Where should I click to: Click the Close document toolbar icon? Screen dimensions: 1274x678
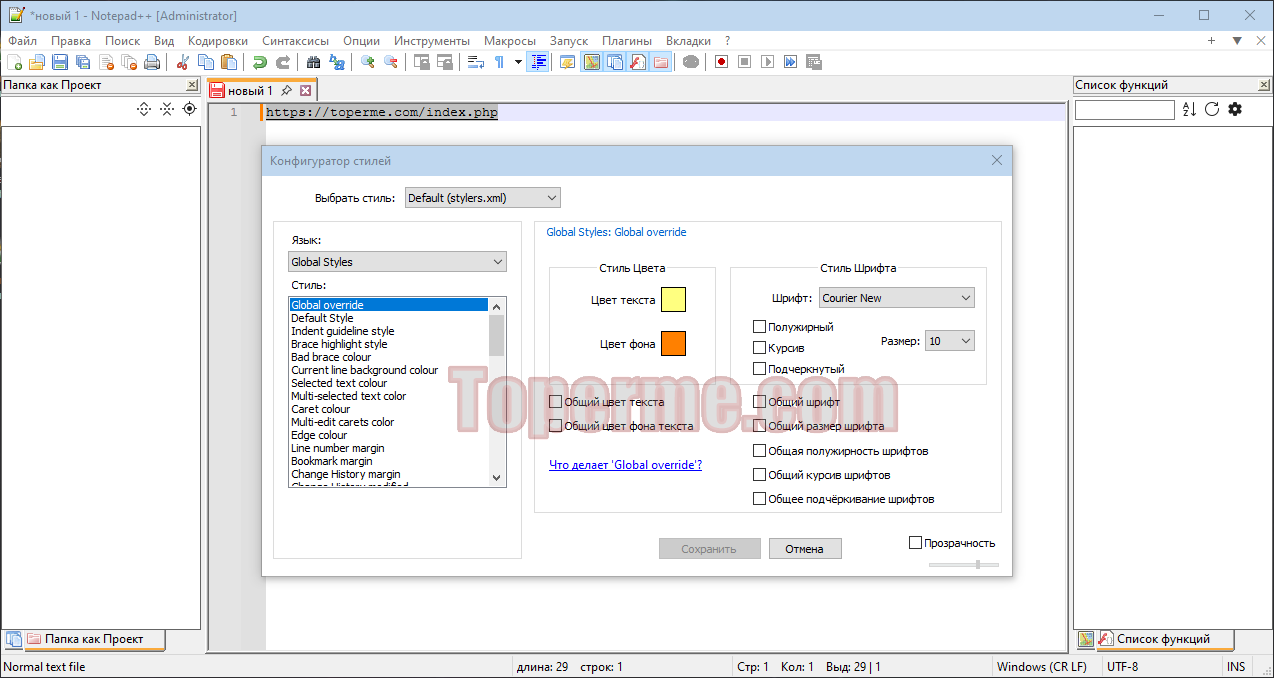[x=106, y=62]
